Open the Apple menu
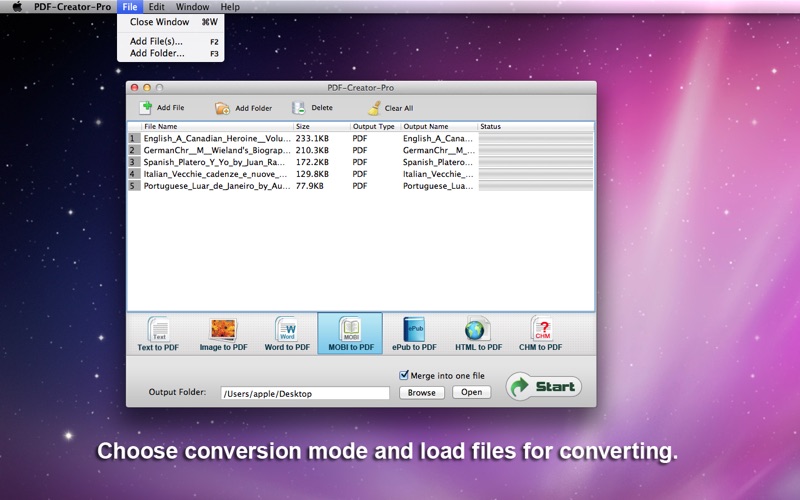Viewport: 800px width, 500px height. coord(17,7)
